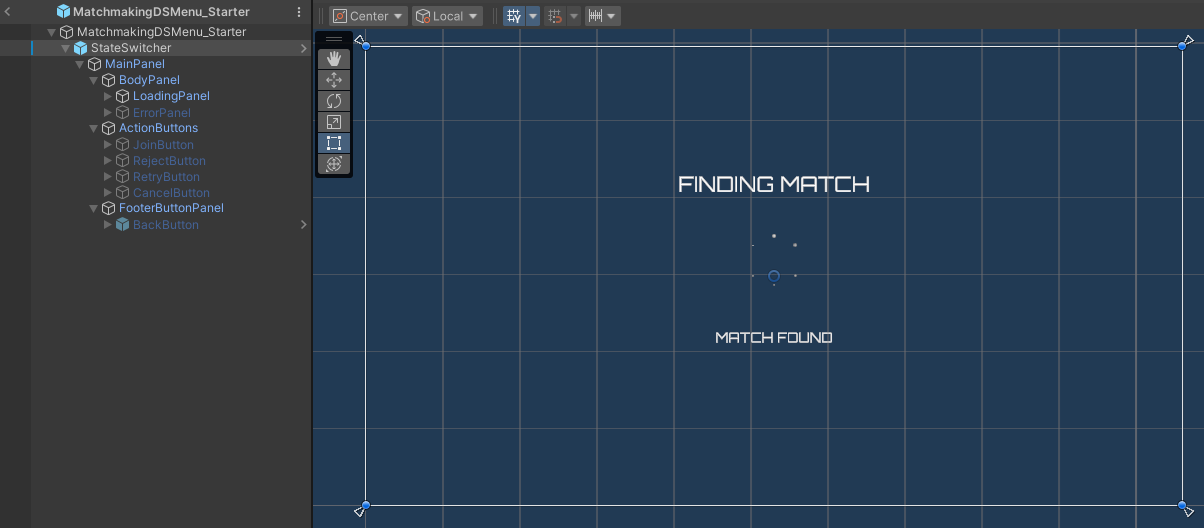Select the Scale tool
The width and height of the screenshot is (1204, 528).
pyautogui.click(x=334, y=122)
